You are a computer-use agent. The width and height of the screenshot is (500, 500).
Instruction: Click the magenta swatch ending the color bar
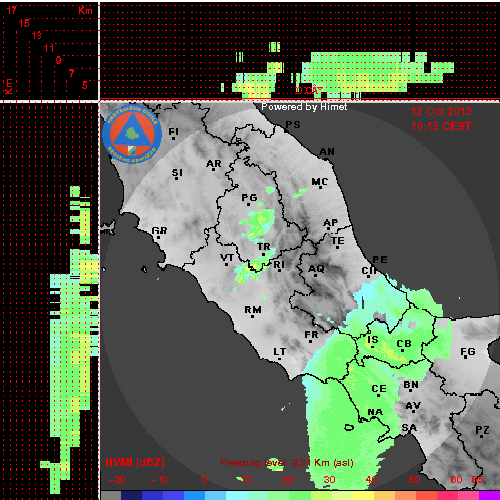[489, 495]
